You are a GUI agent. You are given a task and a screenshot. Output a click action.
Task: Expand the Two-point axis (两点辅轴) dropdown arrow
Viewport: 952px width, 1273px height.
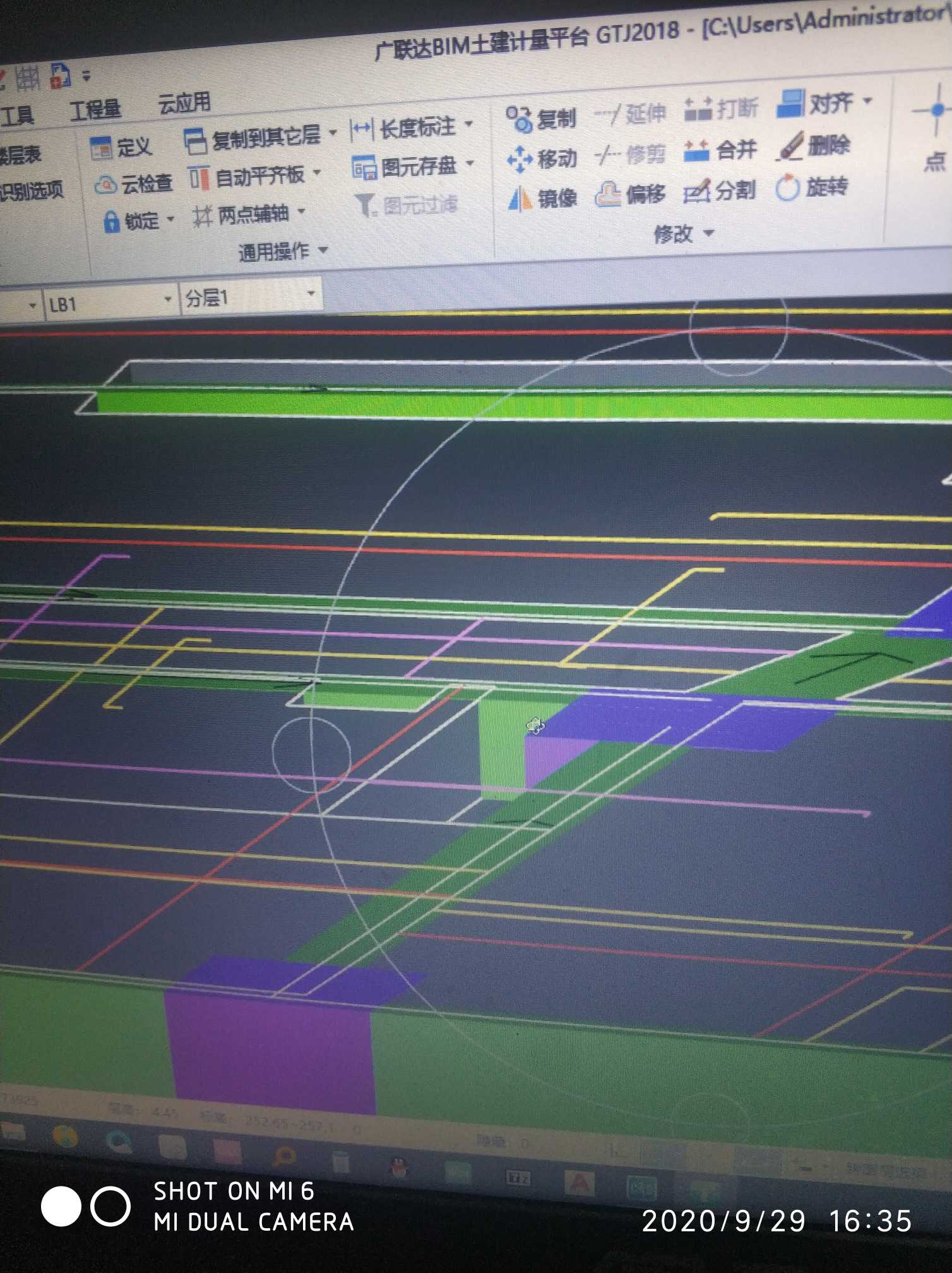(301, 211)
